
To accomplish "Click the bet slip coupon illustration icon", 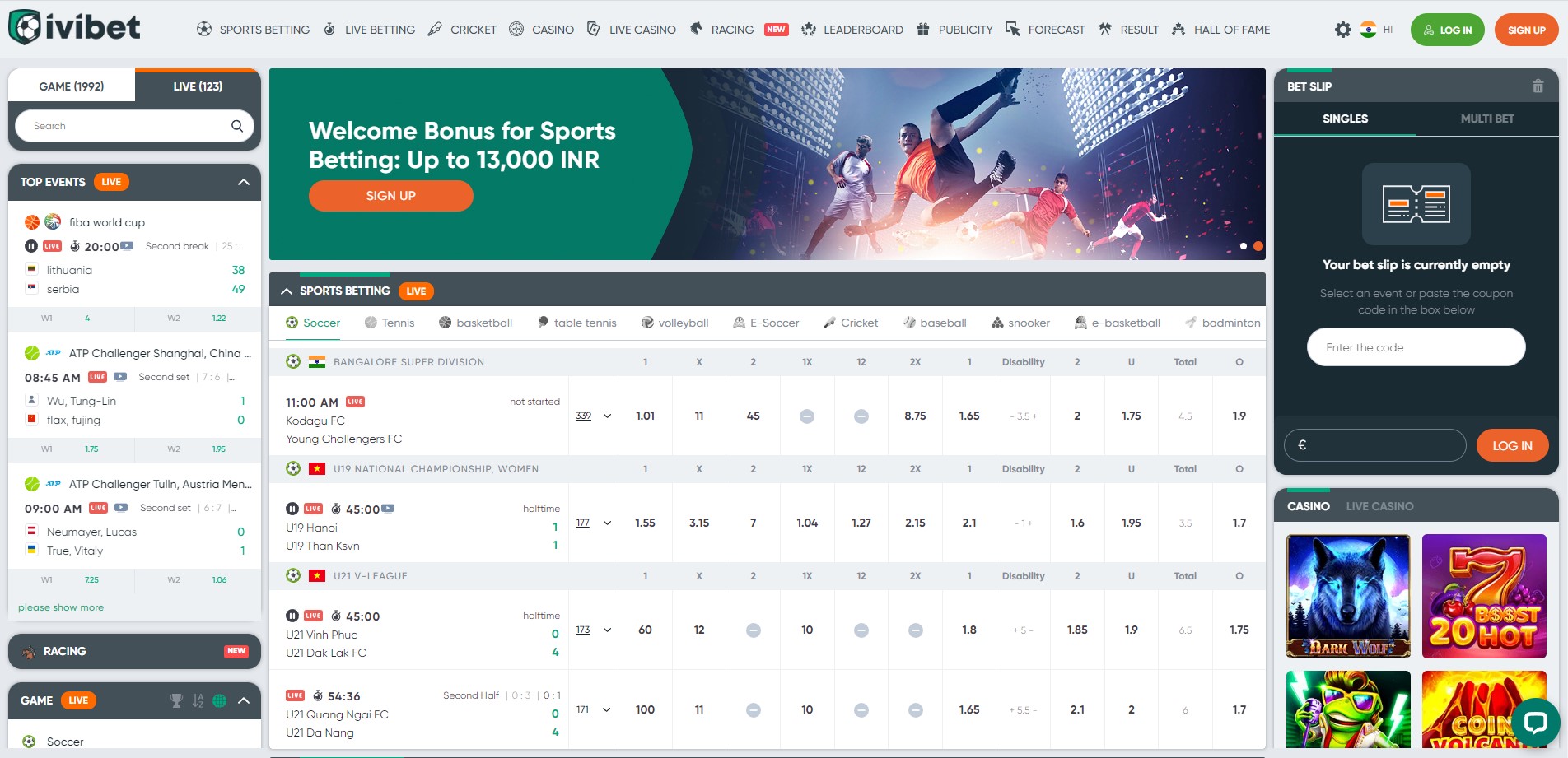I will click(x=1416, y=203).
